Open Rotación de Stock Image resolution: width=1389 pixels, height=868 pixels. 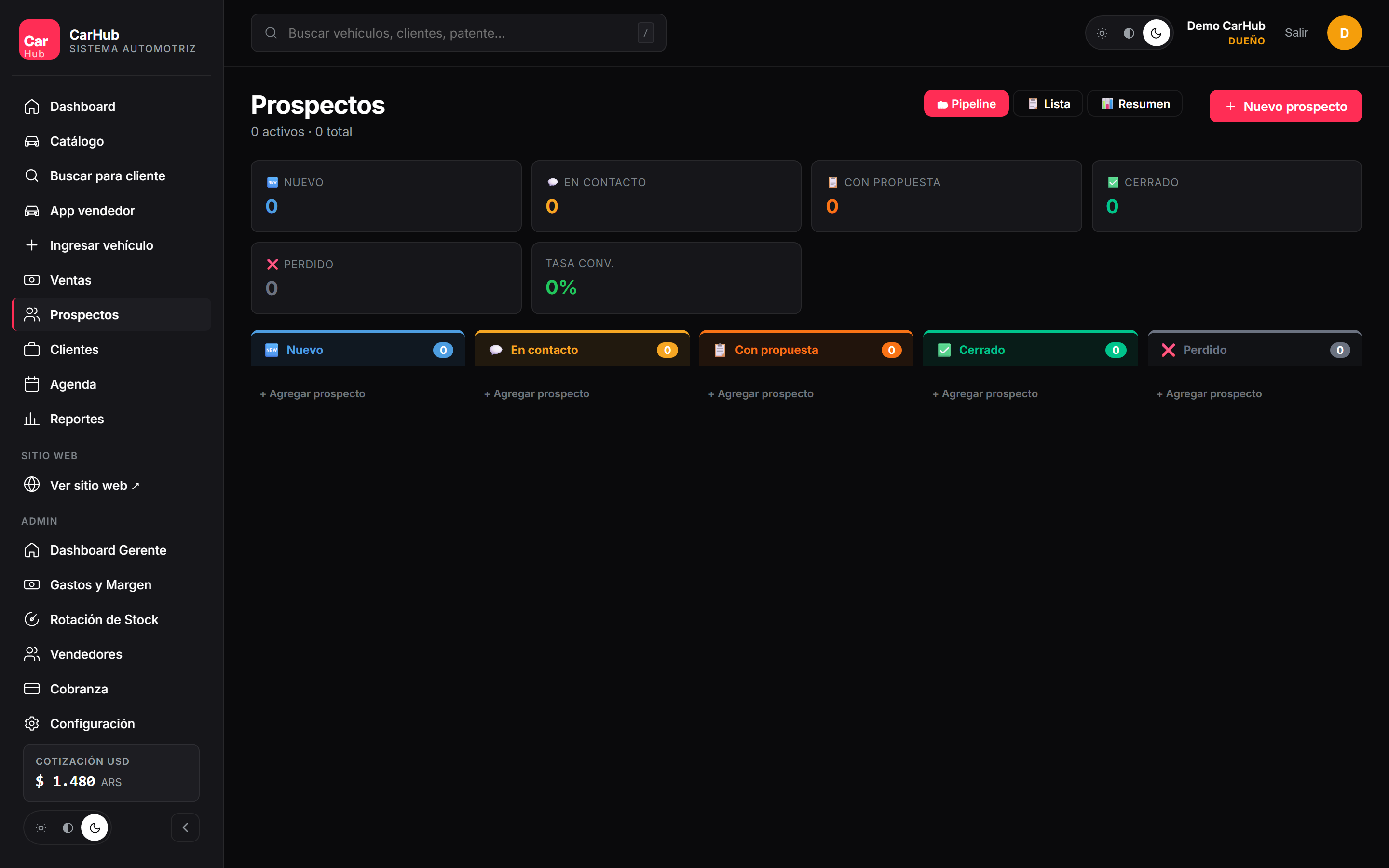click(x=111, y=620)
